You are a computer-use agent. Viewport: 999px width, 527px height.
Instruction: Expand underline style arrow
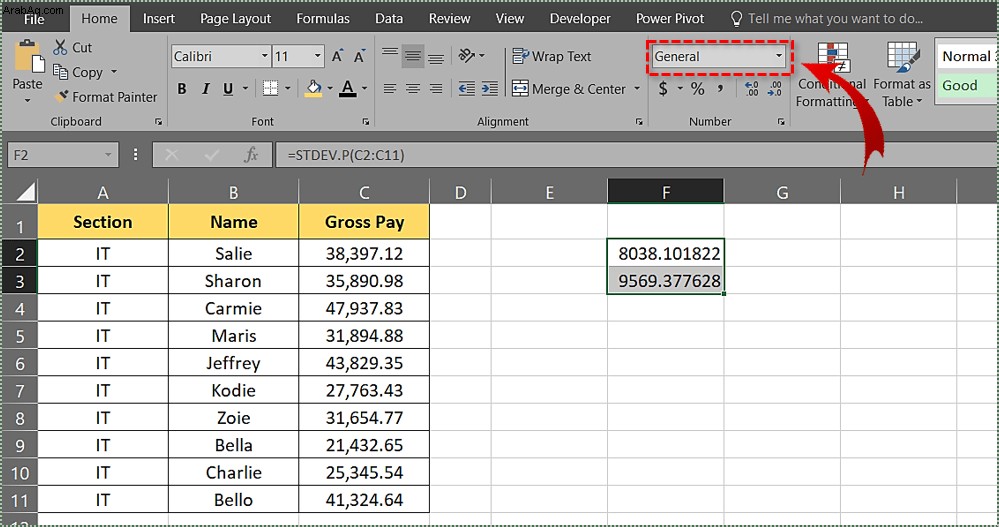tap(245, 89)
